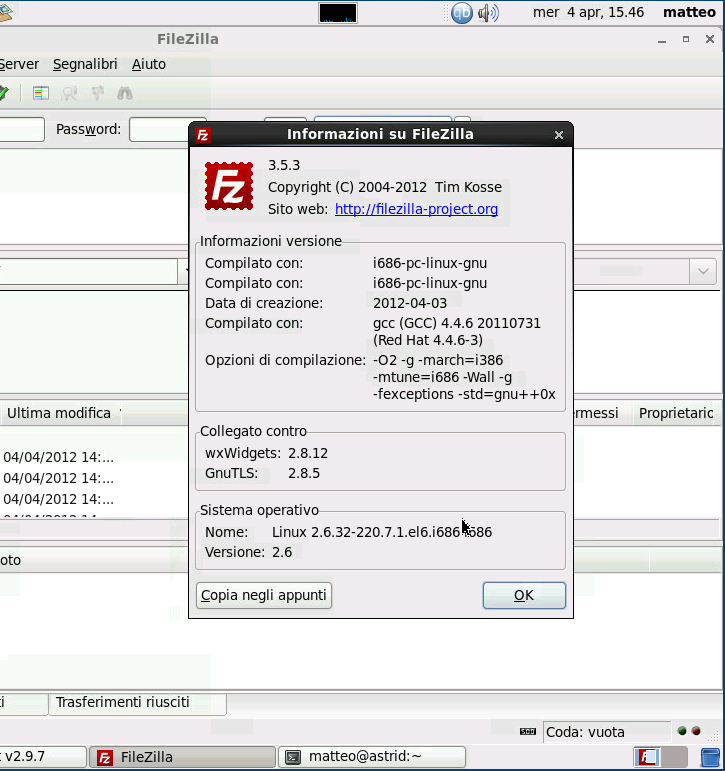Click the green checkmark toolbar icon
The width and height of the screenshot is (725, 771).
click(3, 93)
